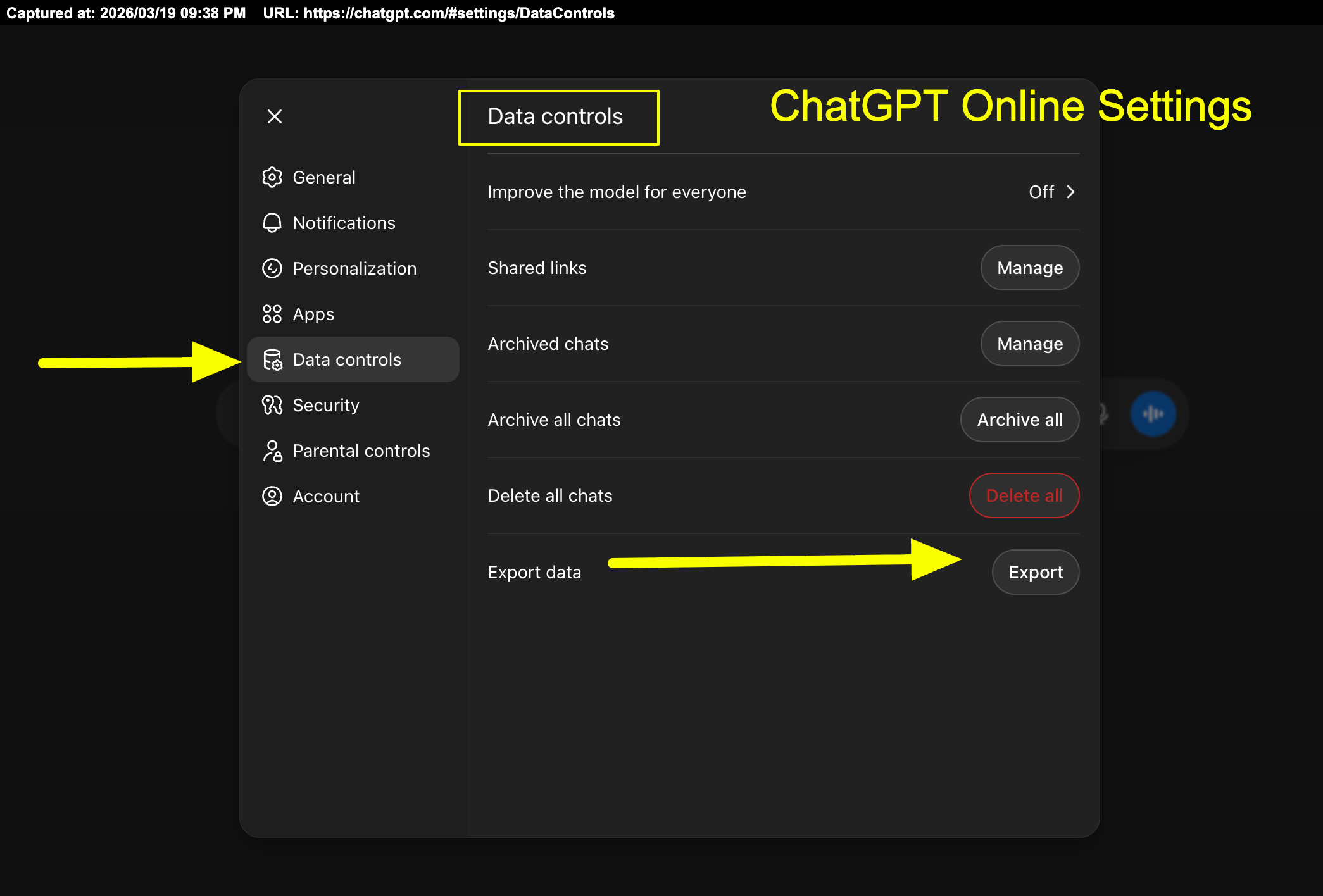
Task: Close the settings dialog with the X
Action: tap(275, 116)
